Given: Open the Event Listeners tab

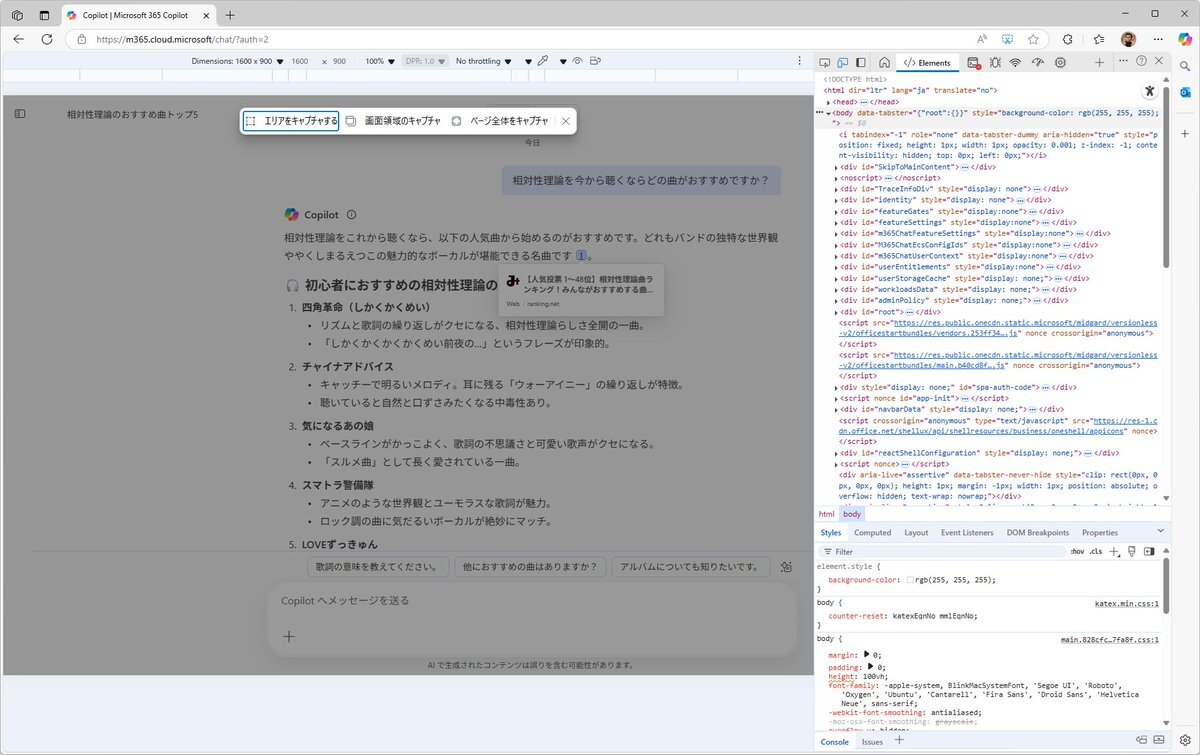Looking at the screenshot, I should pyautogui.click(x=967, y=533).
